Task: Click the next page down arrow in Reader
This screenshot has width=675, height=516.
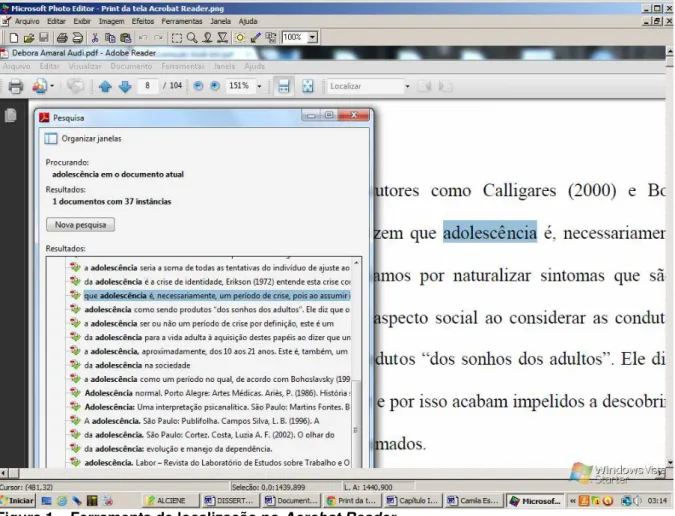Action: [125, 87]
